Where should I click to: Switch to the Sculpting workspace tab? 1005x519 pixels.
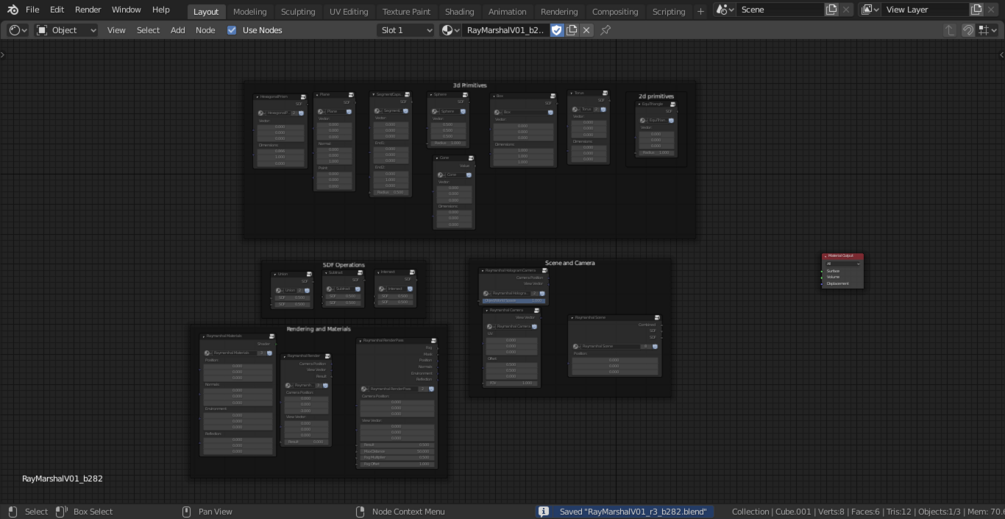tap(298, 12)
